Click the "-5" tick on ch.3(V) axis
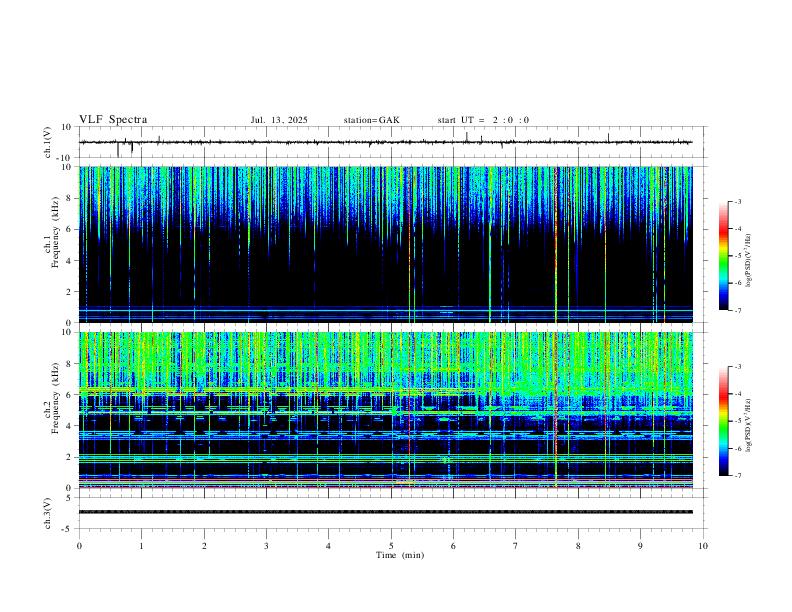Image resolution: width=792 pixels, height=612 pixels. point(68,529)
